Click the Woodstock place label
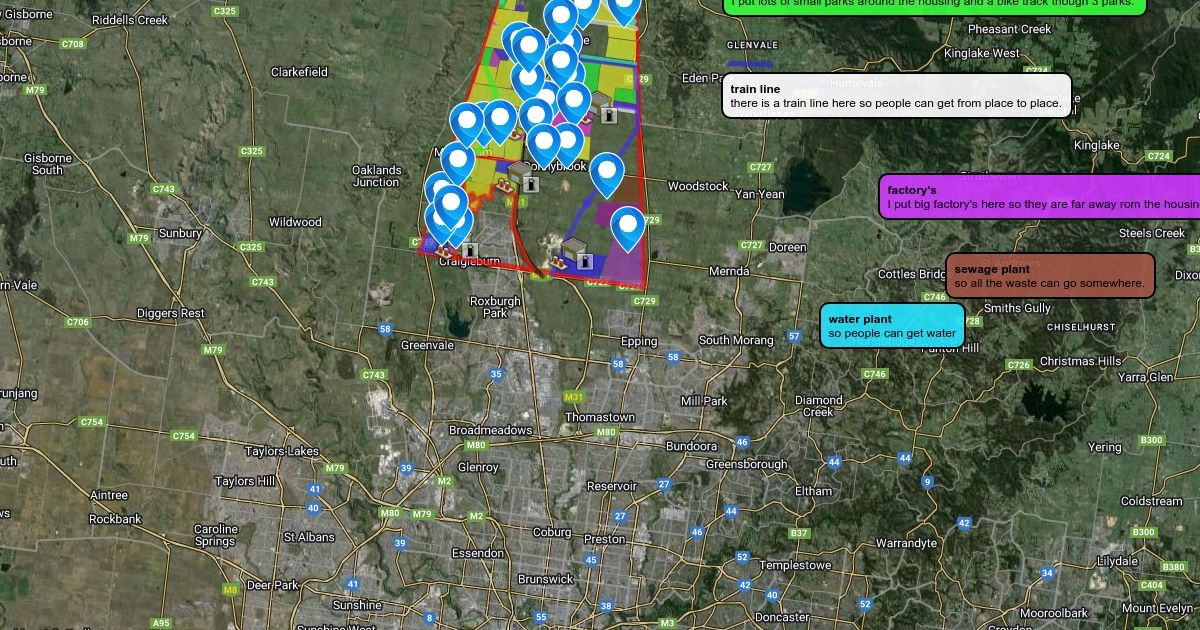The height and width of the screenshot is (630, 1200). point(698,186)
